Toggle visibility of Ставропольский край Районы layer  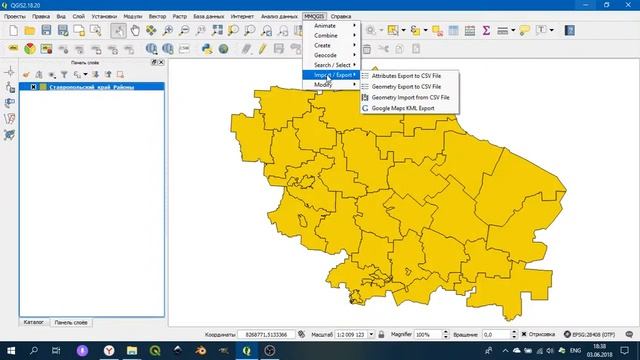(x=33, y=87)
